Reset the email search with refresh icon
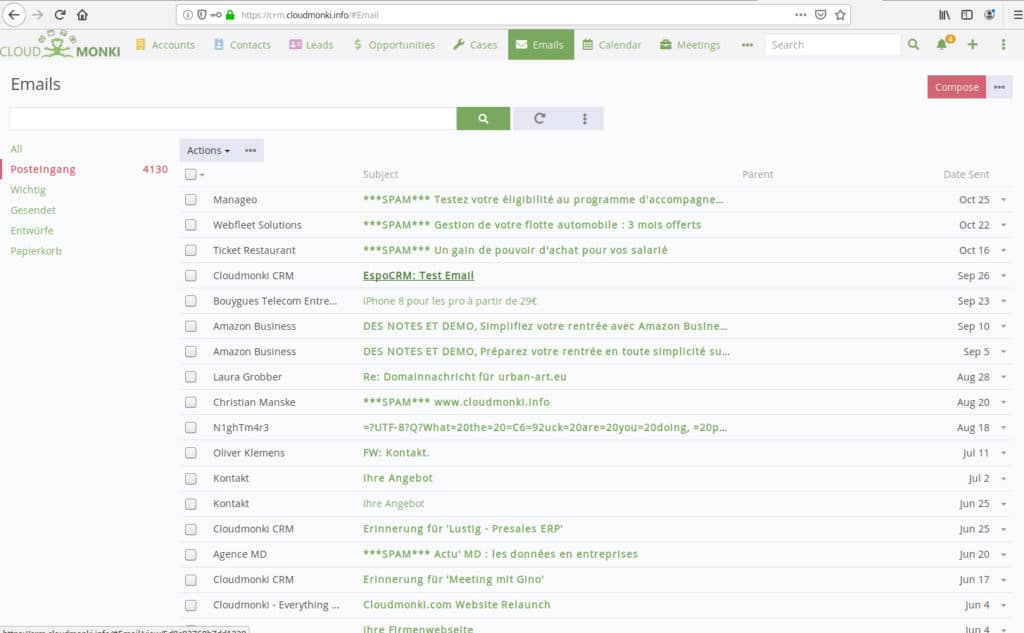Screen dimensions: 1024x633 (539, 118)
